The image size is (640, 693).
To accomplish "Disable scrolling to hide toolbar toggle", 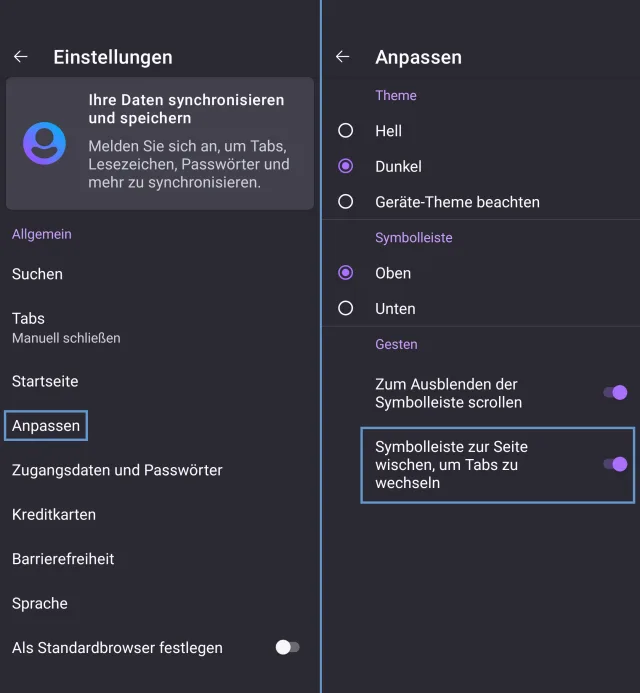I will click(615, 393).
